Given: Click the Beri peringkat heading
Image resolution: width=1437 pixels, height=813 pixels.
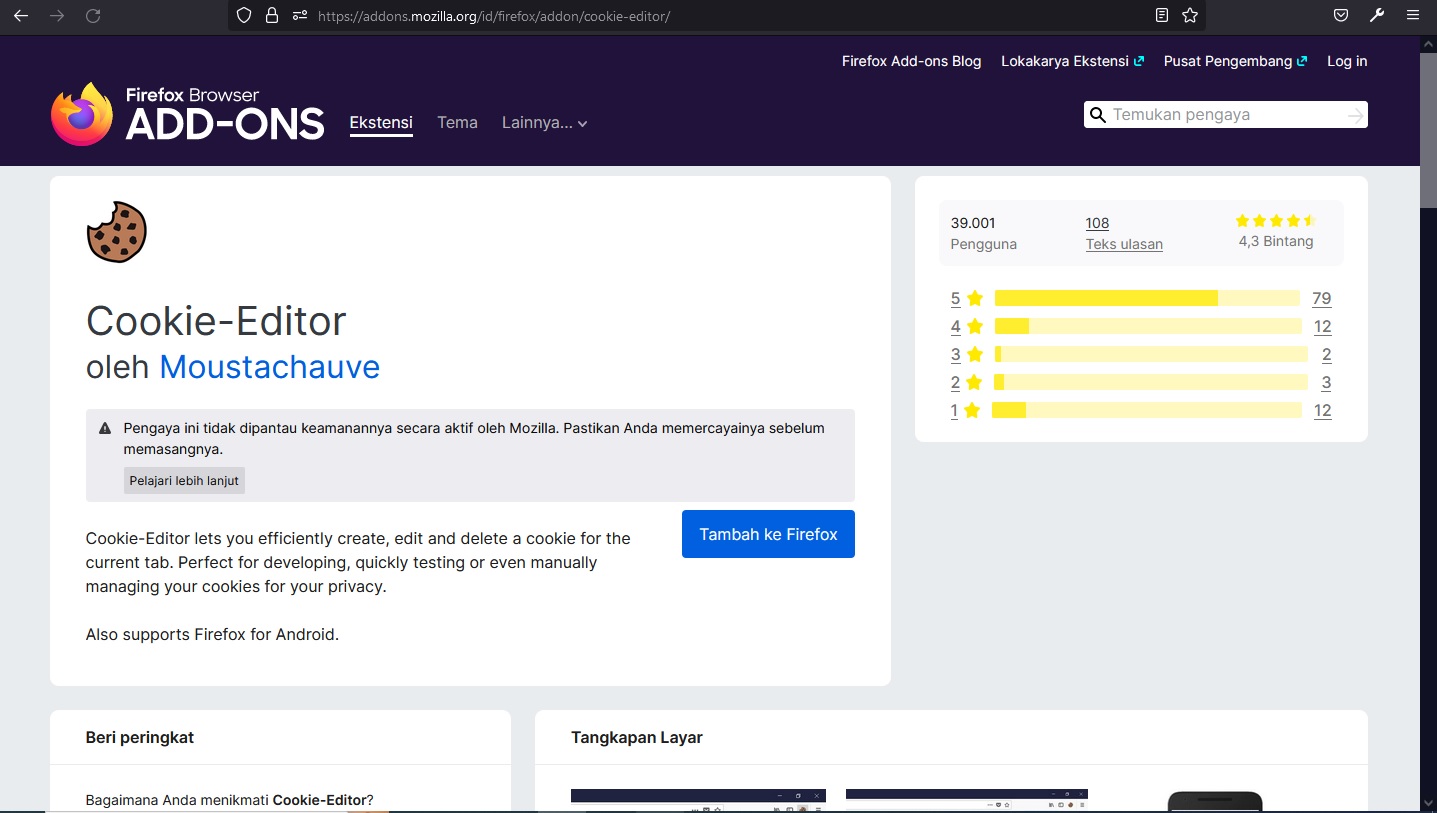Looking at the screenshot, I should coord(140,737).
